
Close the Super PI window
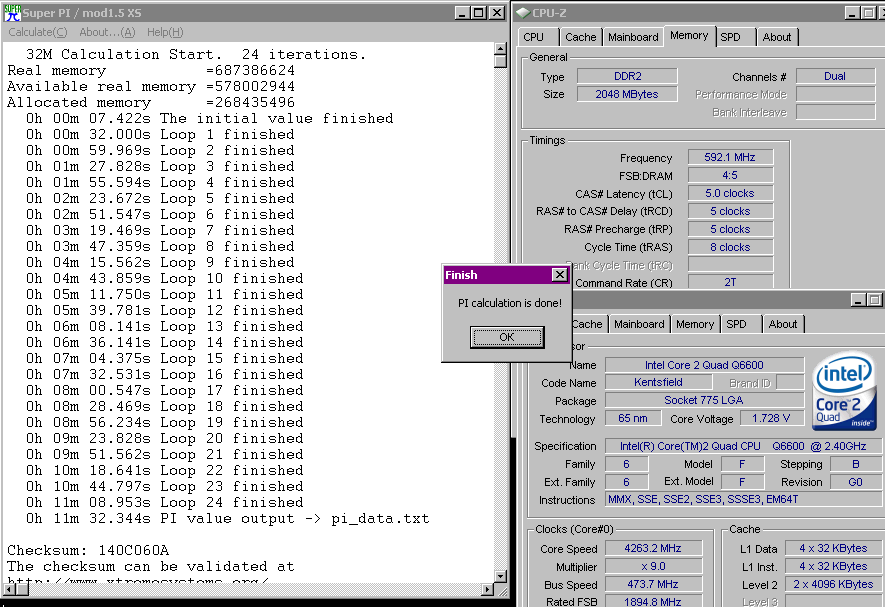coord(497,13)
